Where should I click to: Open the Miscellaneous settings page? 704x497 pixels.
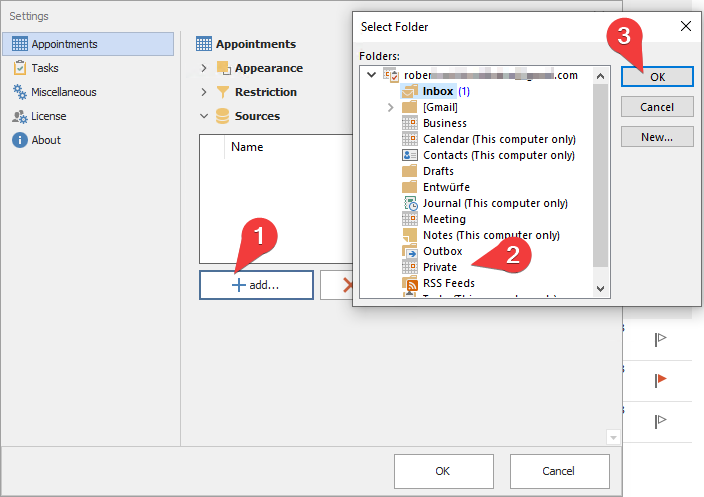(x=64, y=92)
